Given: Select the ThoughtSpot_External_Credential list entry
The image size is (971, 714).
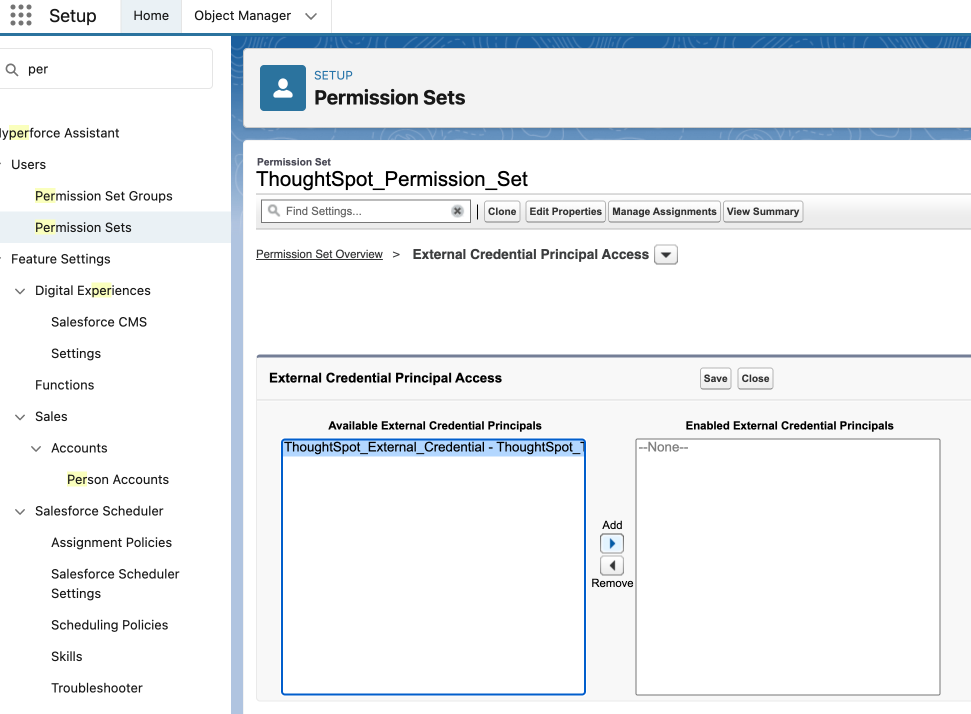Looking at the screenshot, I should (432, 447).
